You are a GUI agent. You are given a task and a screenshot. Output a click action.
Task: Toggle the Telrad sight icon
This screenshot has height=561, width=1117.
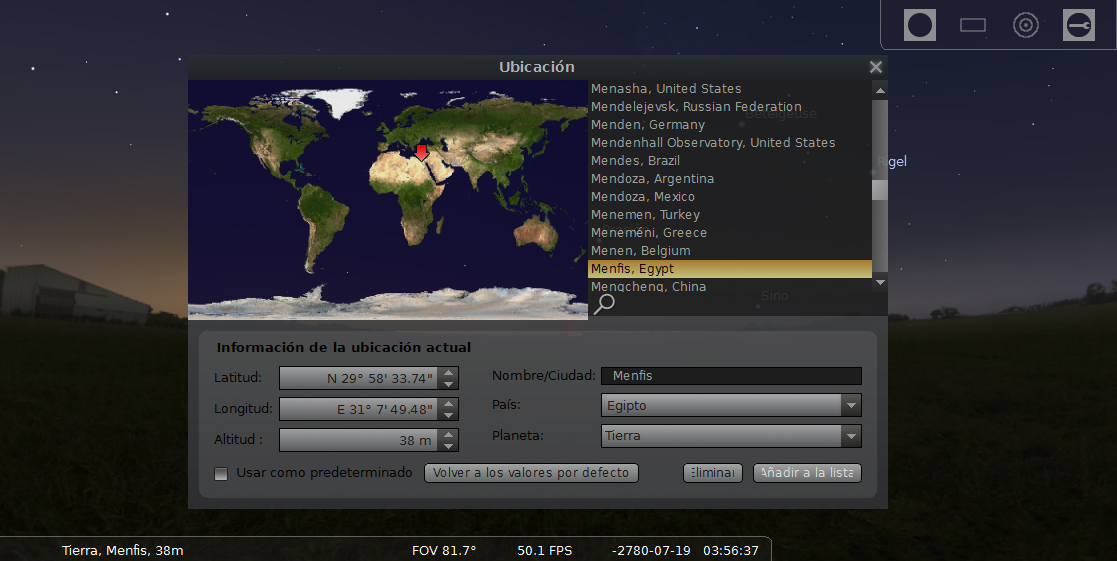[x=1025, y=25]
